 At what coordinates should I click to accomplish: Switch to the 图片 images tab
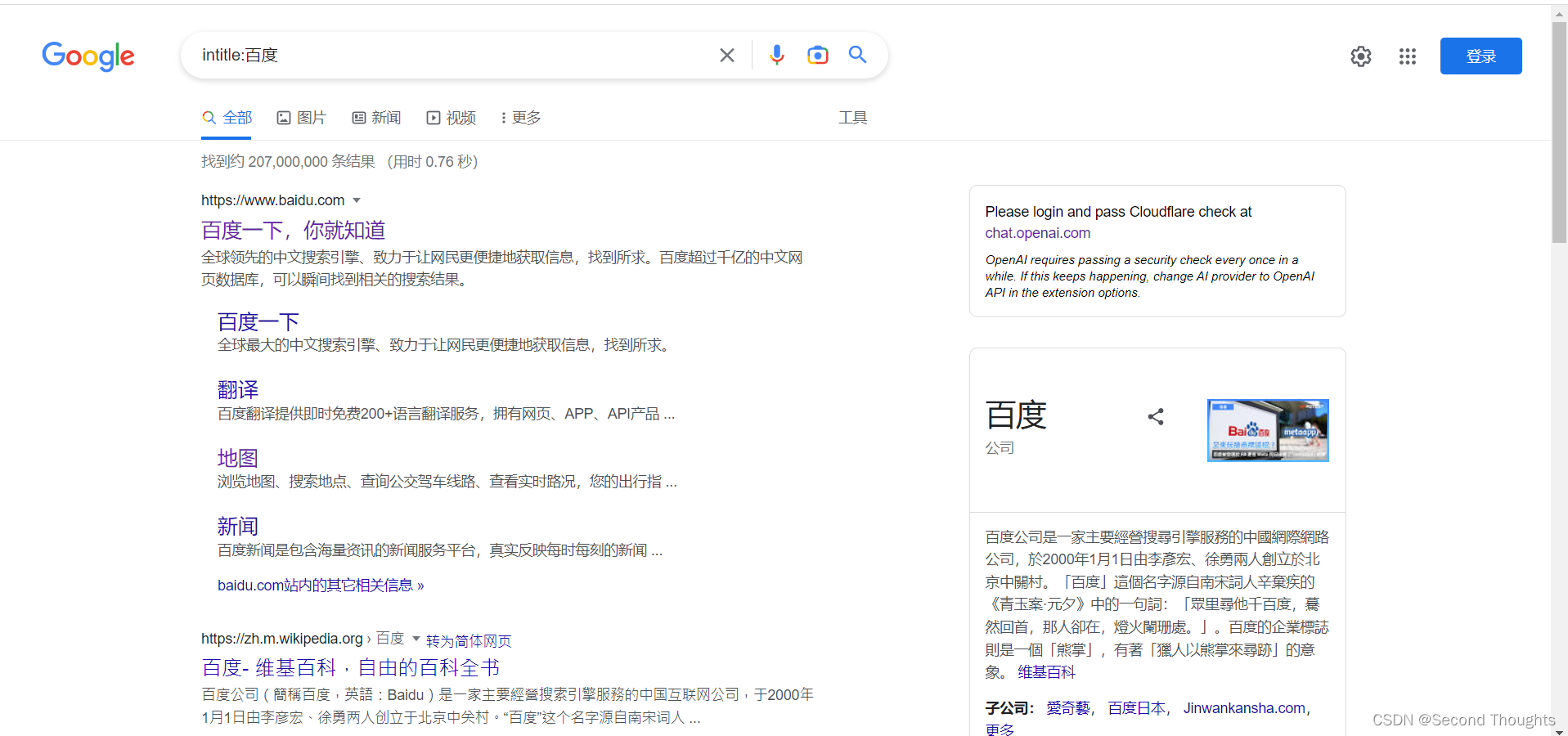click(x=301, y=118)
